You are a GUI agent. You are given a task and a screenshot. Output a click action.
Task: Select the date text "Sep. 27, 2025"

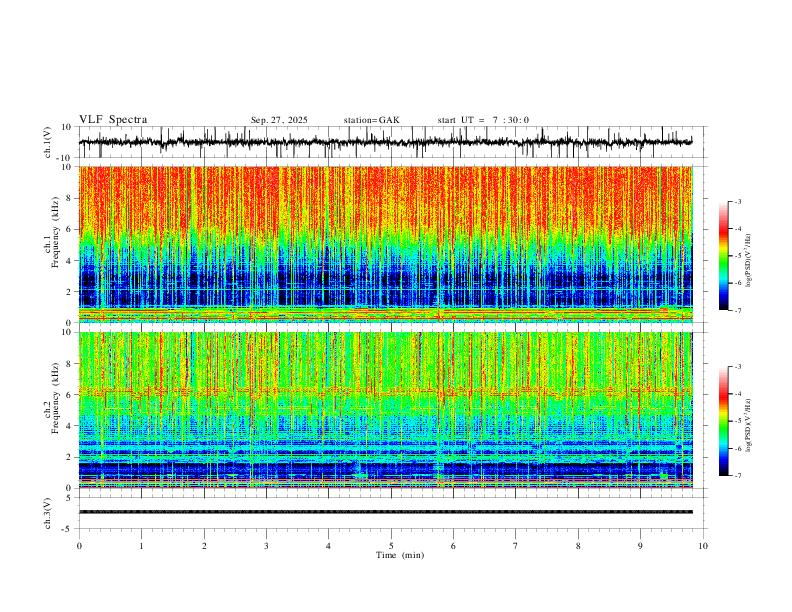[279, 120]
